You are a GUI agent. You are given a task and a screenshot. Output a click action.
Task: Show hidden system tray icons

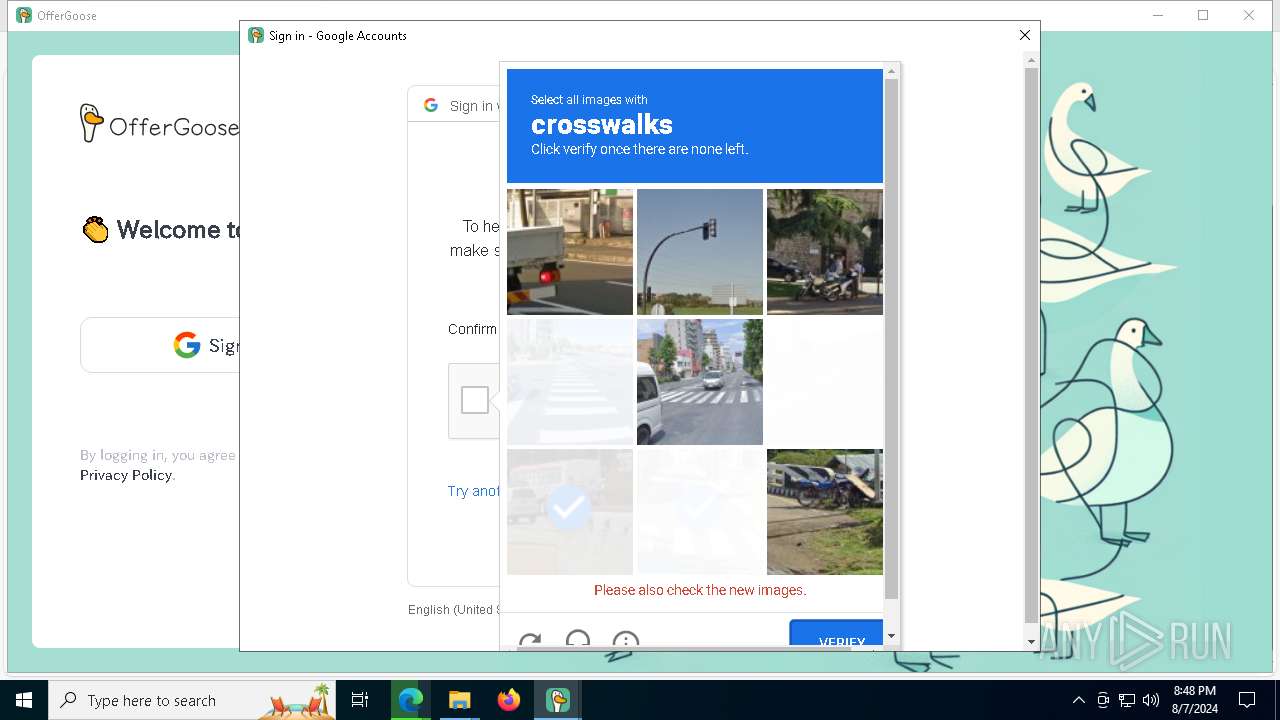pos(1078,700)
